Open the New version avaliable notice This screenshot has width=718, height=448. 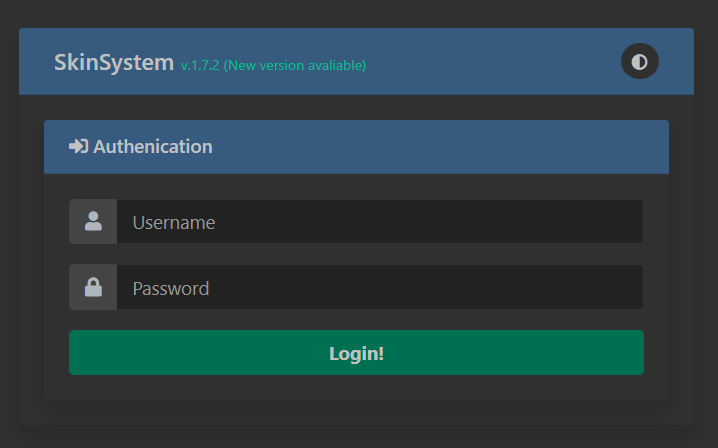click(x=294, y=66)
